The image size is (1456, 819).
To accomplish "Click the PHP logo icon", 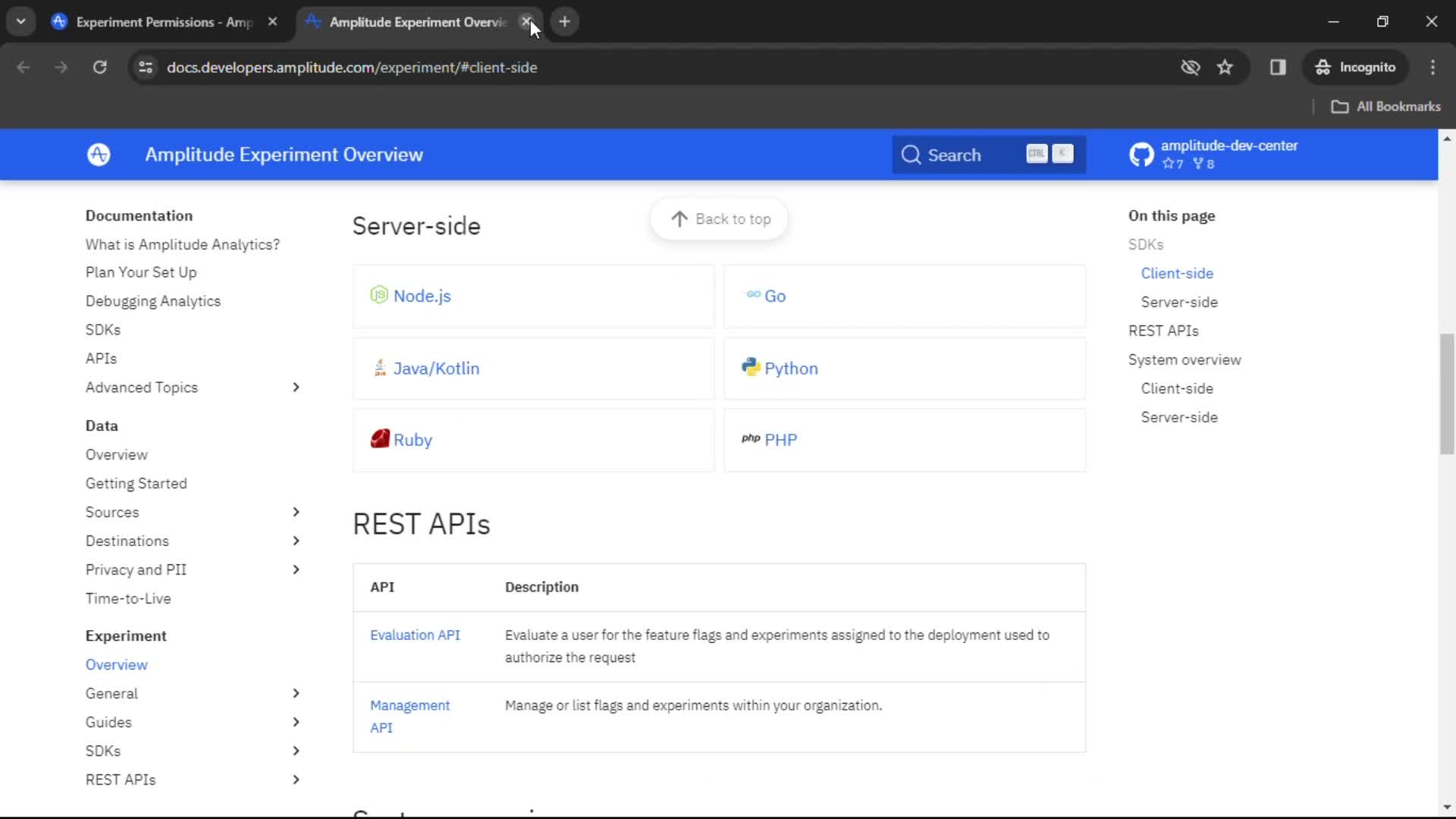I will pos(751,439).
